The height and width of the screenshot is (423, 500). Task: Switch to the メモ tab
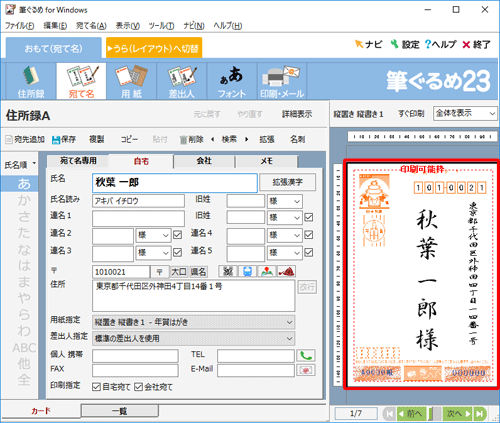click(x=267, y=161)
